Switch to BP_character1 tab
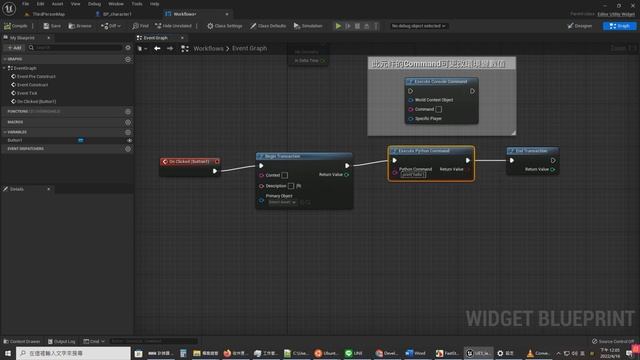640x360 pixels. [x=117, y=14]
